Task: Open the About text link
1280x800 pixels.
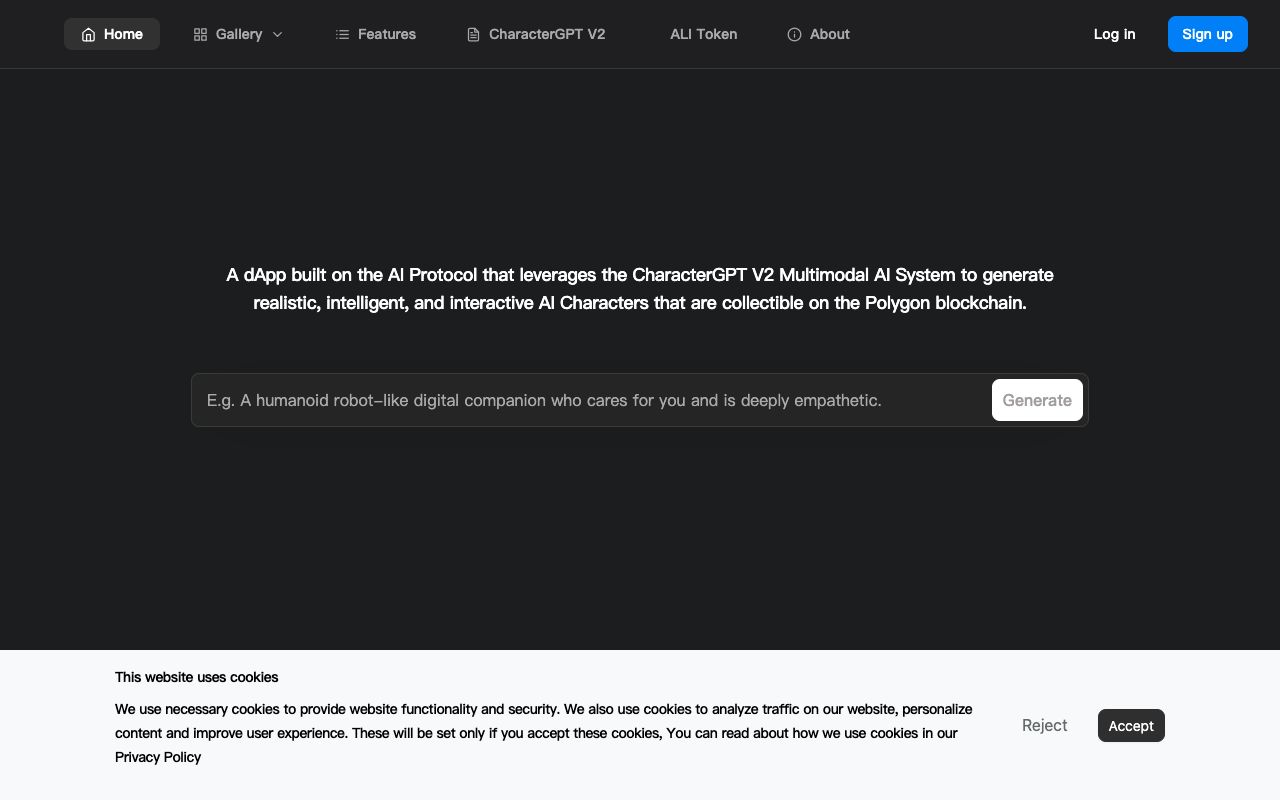Action: 829,34
